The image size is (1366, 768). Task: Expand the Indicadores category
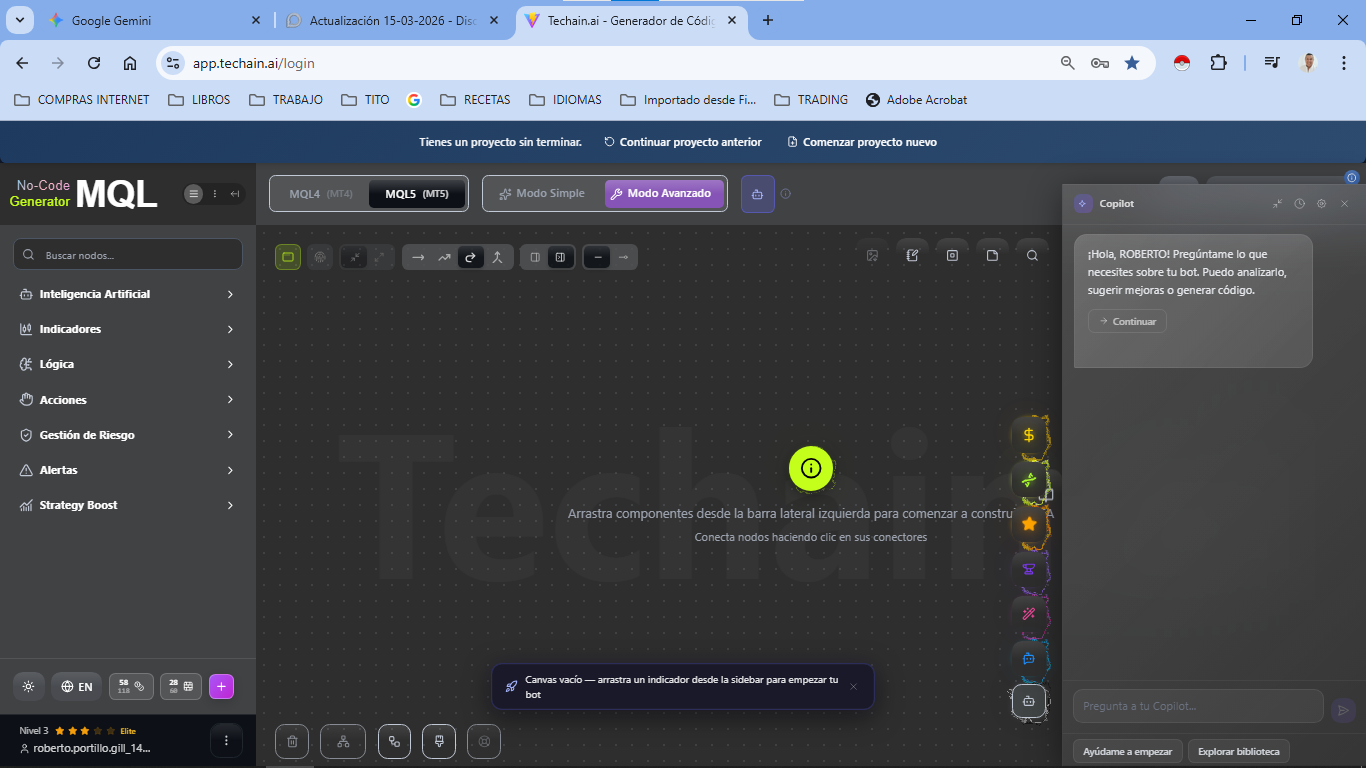[127, 329]
